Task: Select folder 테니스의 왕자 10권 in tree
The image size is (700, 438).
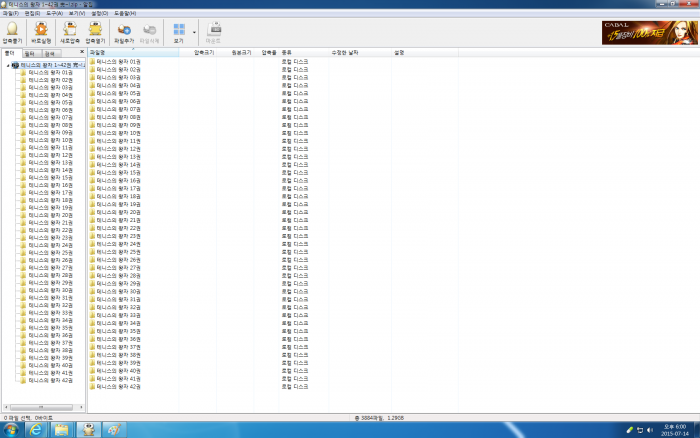Action: click(50, 140)
